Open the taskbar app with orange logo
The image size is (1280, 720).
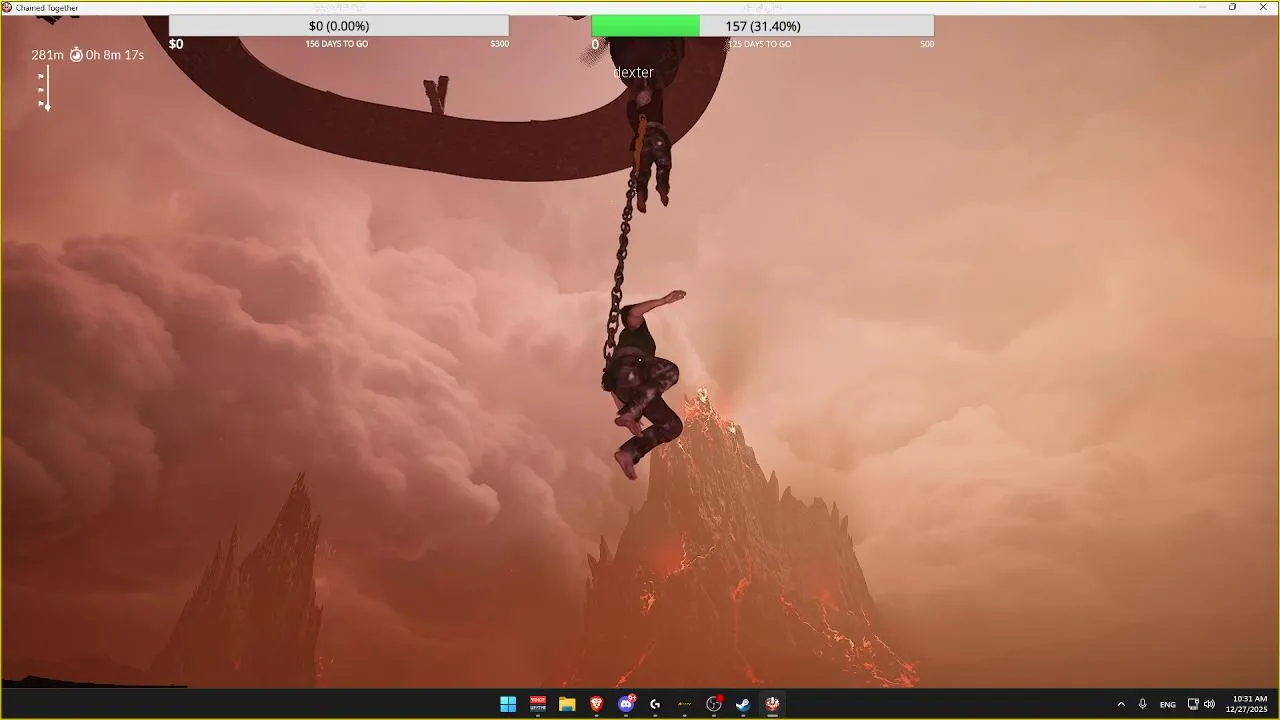point(684,704)
